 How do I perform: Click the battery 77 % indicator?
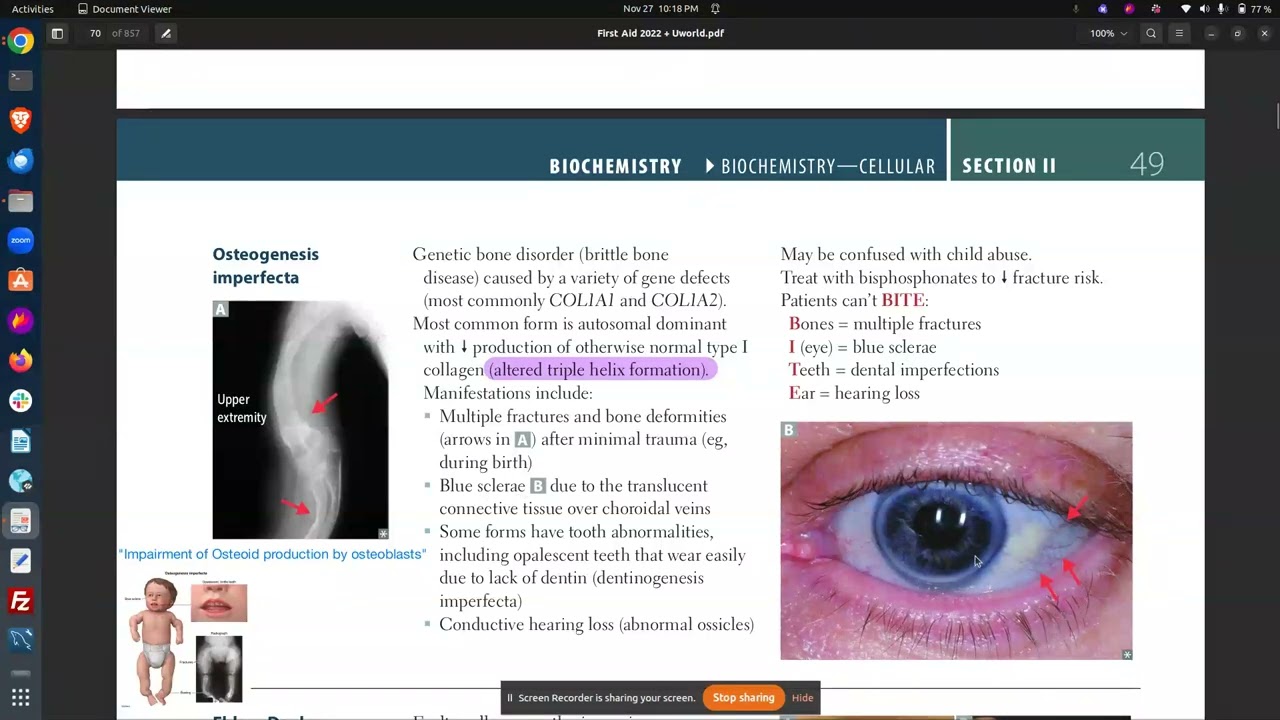point(1254,8)
